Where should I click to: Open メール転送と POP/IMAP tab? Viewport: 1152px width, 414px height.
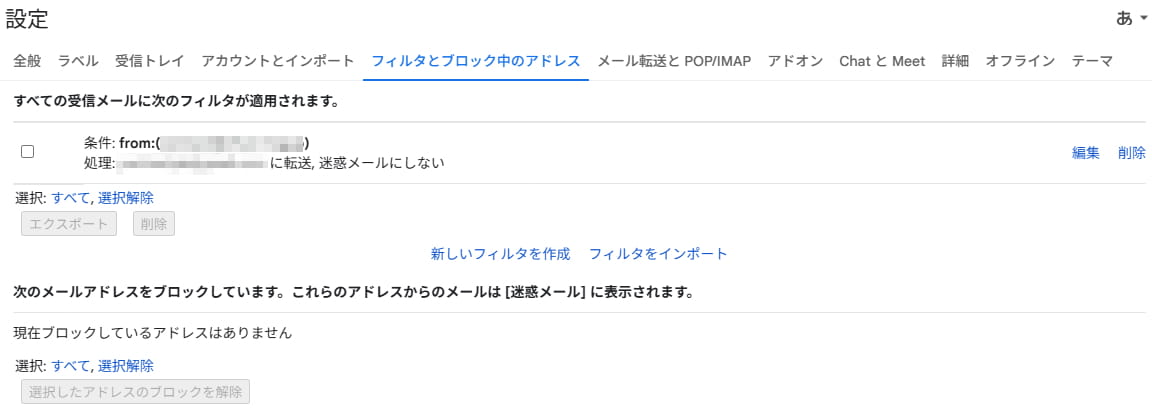coord(674,61)
